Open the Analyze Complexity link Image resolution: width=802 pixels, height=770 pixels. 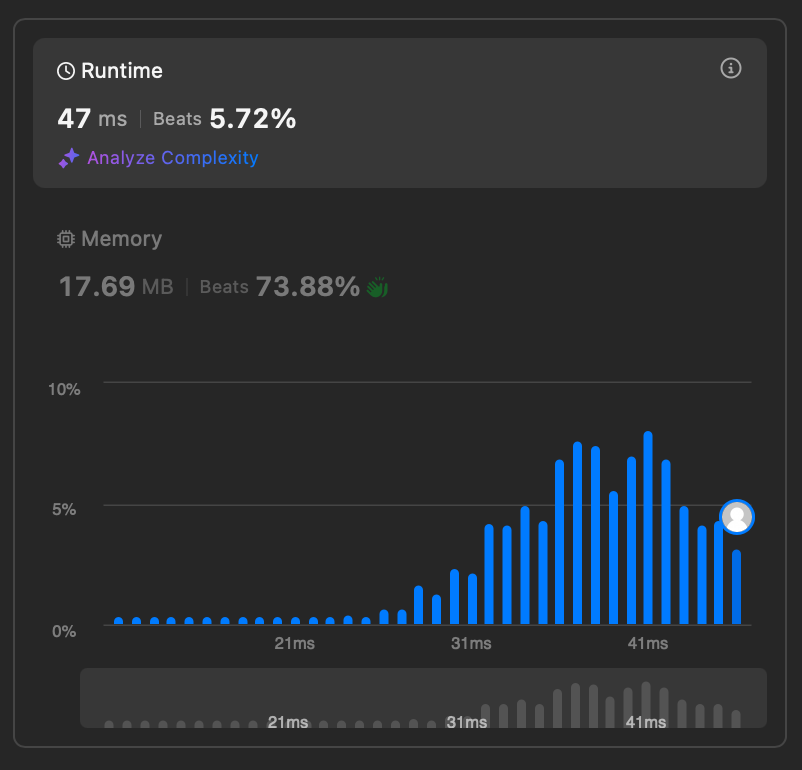pos(172,158)
